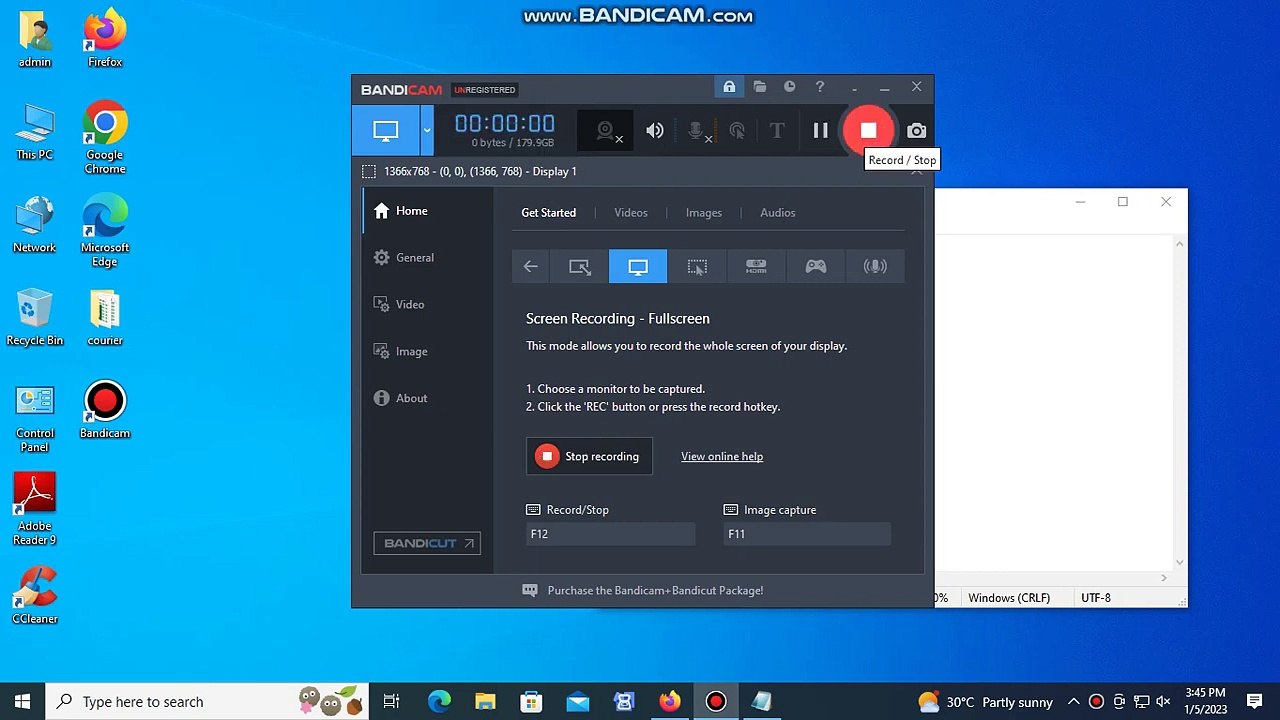
Task: Toggle speaker sound recording
Action: (655, 131)
